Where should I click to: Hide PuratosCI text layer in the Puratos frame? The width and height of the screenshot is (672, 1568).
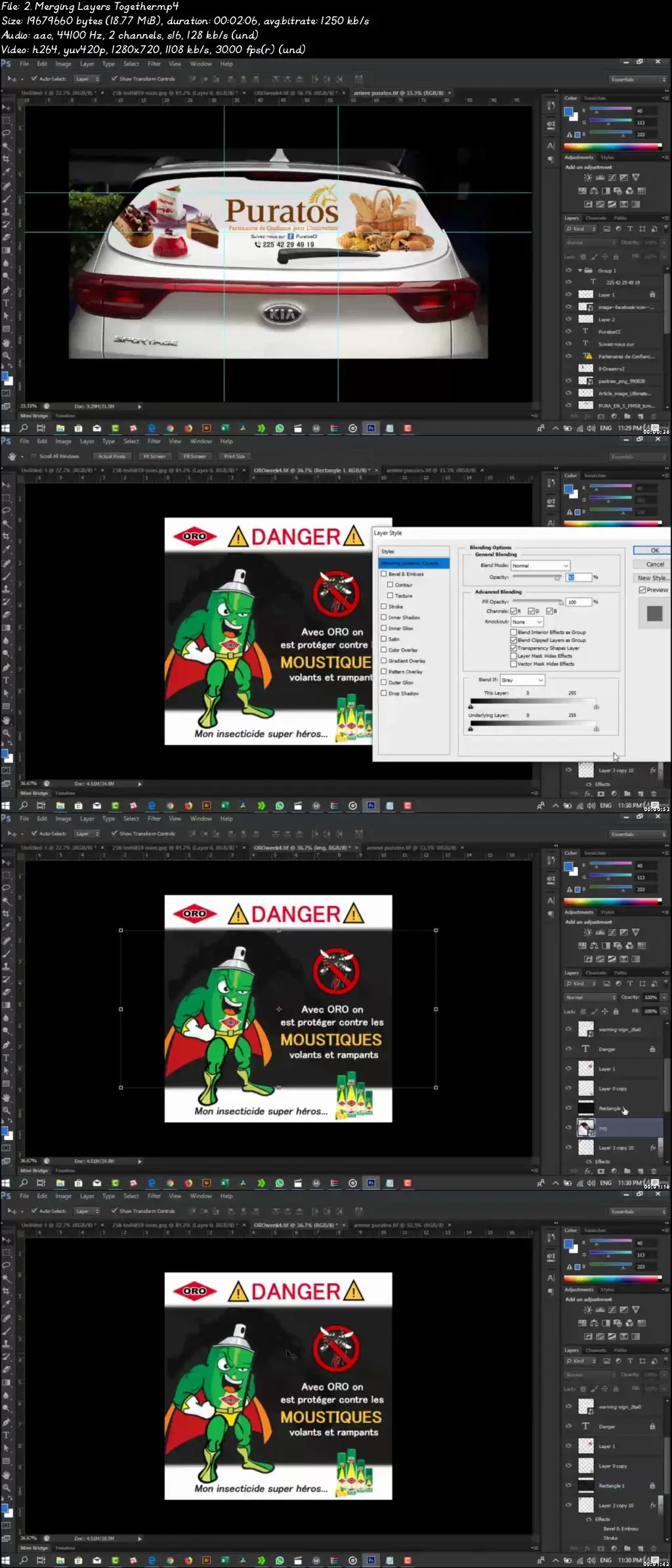pos(568,331)
